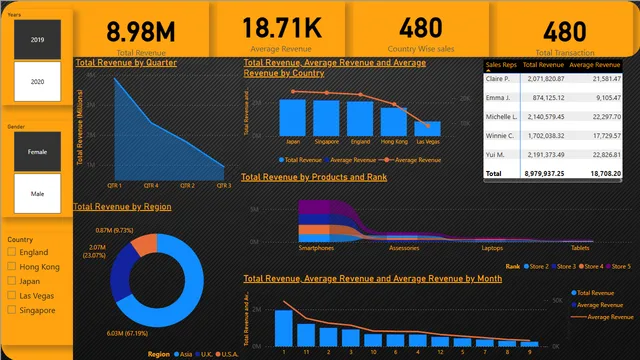Filter by Male gender button
Viewport: 640px width, 360px height.
(37, 193)
